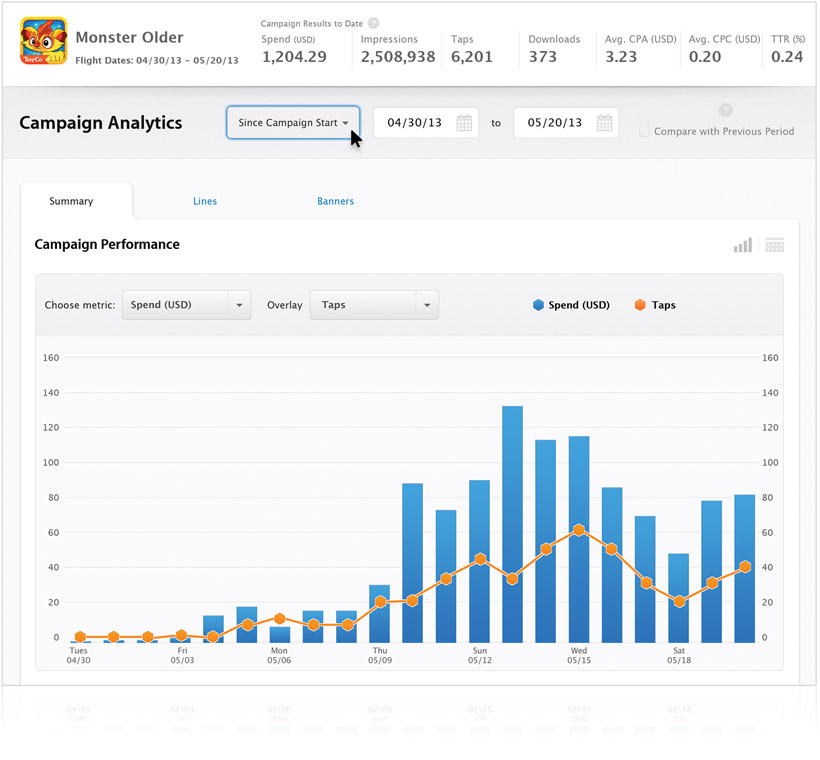Click the Thu 05/09 spend bar
This screenshot has width=820, height=760.
click(x=380, y=614)
